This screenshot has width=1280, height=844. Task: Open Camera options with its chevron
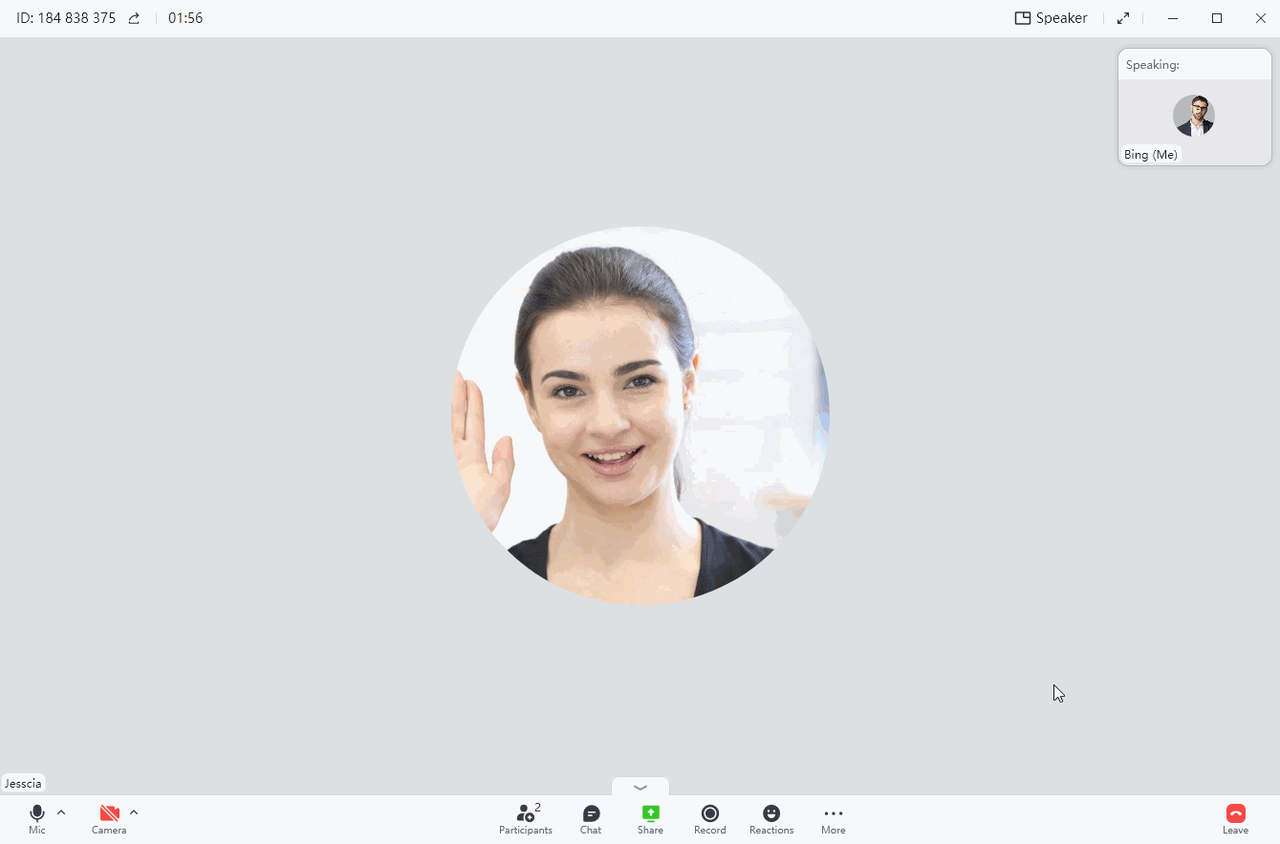tap(134, 812)
